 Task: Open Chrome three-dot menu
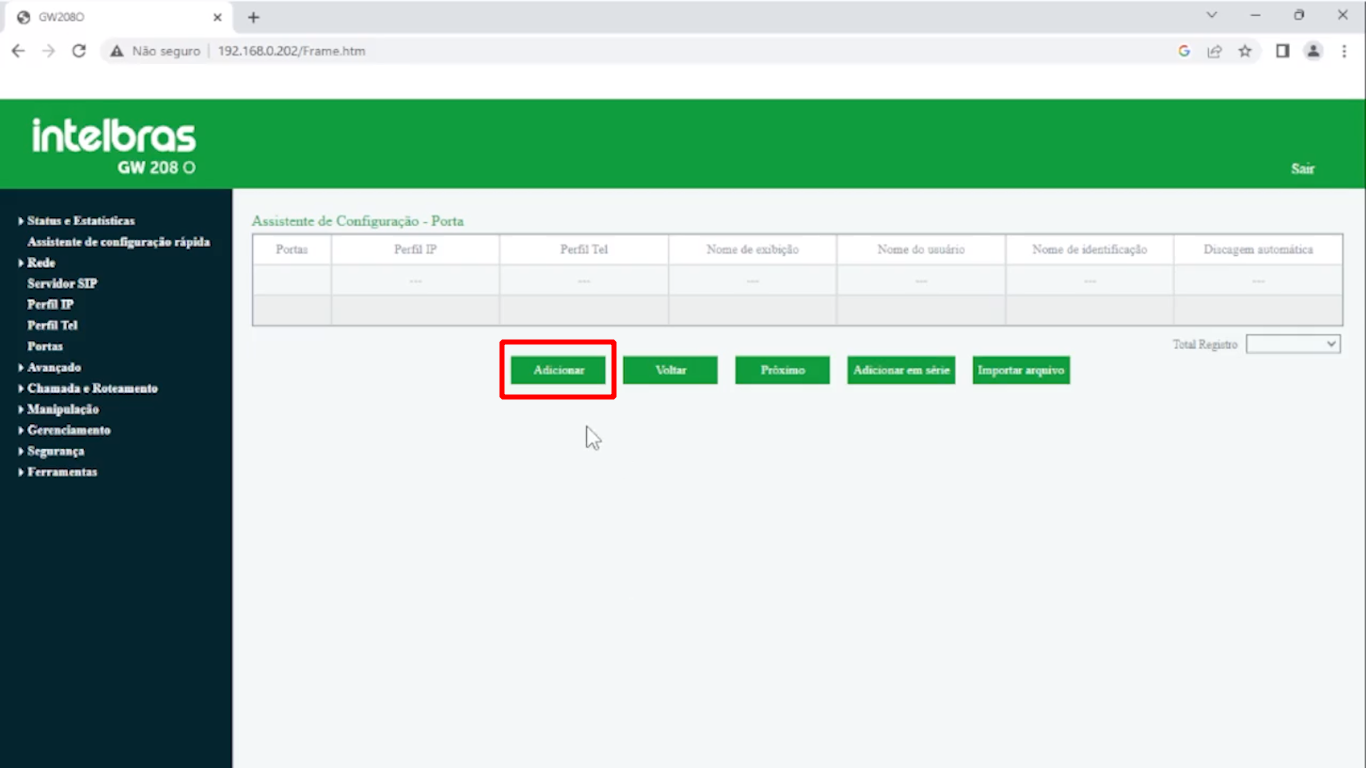(x=1344, y=51)
